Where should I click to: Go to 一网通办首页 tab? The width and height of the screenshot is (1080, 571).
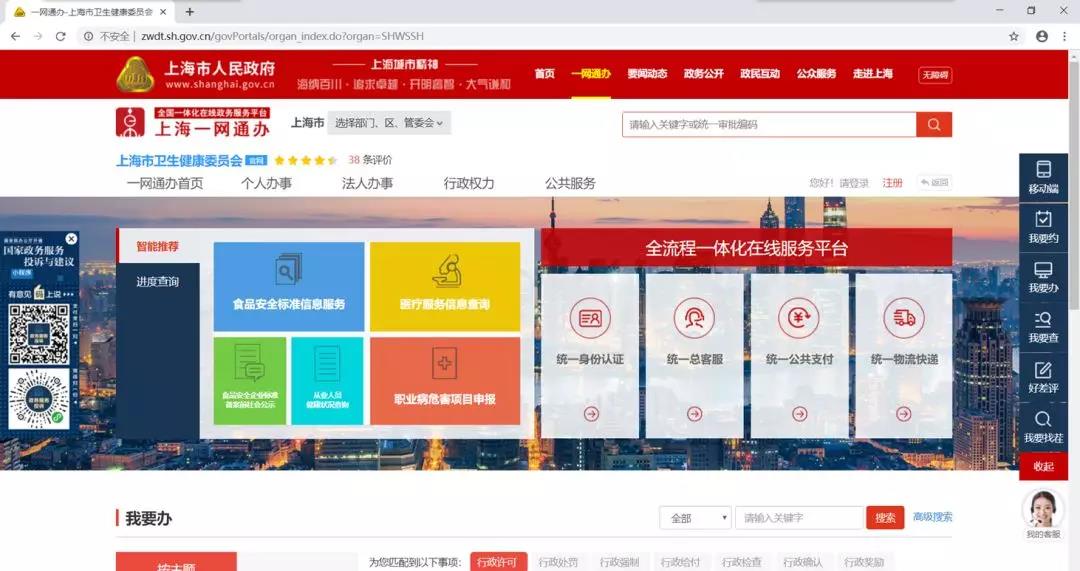click(x=165, y=183)
